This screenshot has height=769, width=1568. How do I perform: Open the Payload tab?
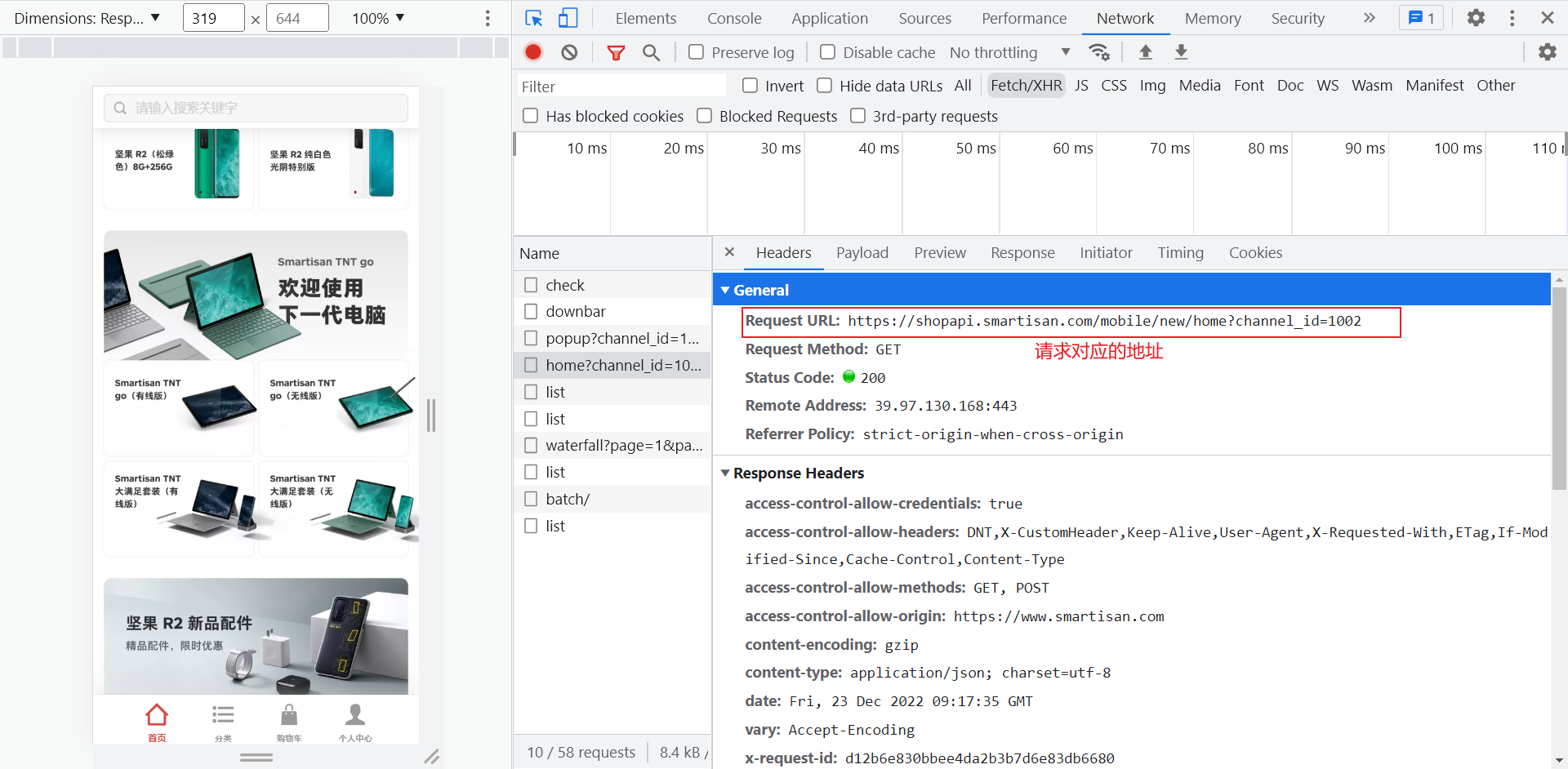tap(862, 252)
